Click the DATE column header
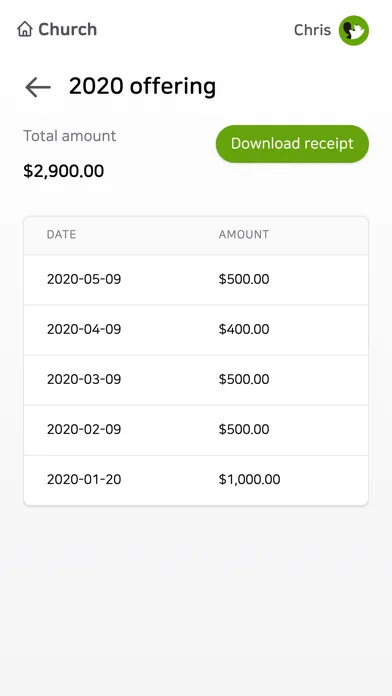Image resolution: width=392 pixels, height=696 pixels. [x=61, y=234]
